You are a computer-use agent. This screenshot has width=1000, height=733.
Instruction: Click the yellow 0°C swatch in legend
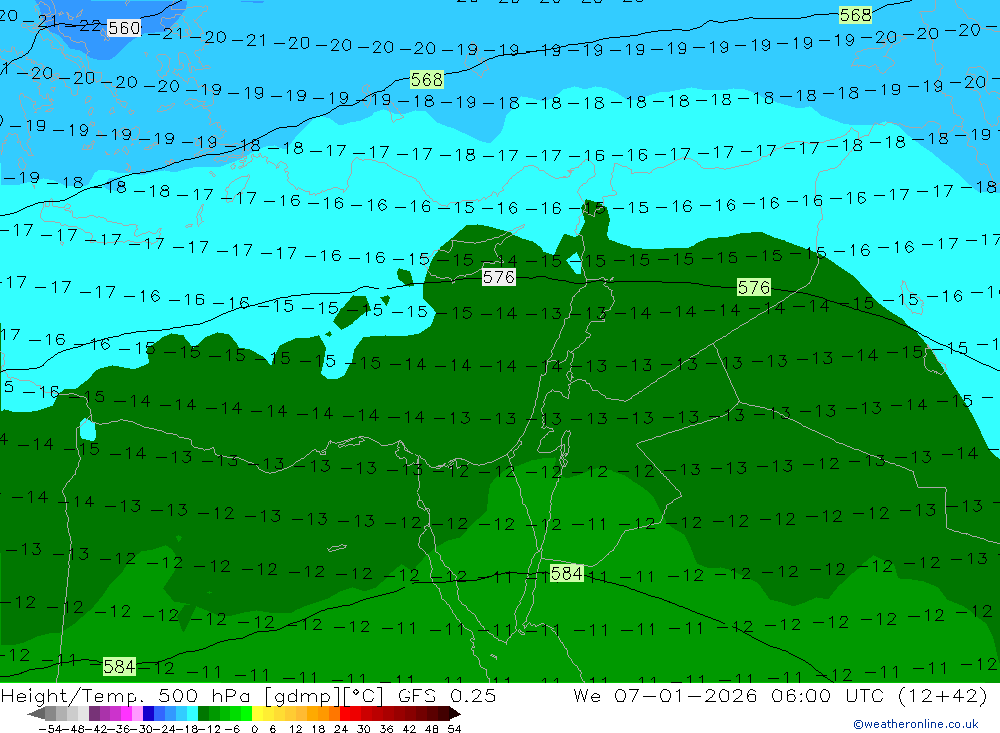pos(257,714)
